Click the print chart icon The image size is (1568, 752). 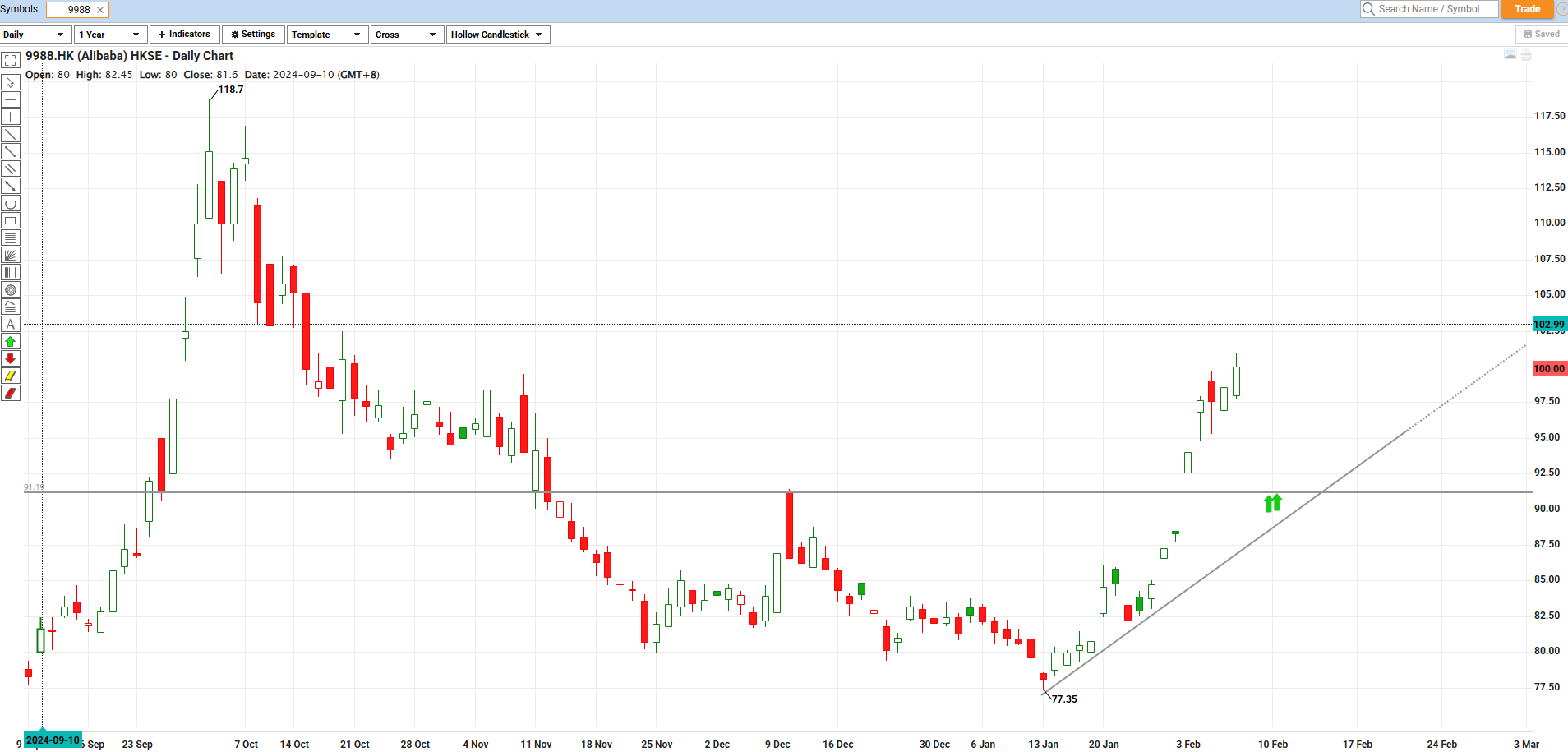1526,54
